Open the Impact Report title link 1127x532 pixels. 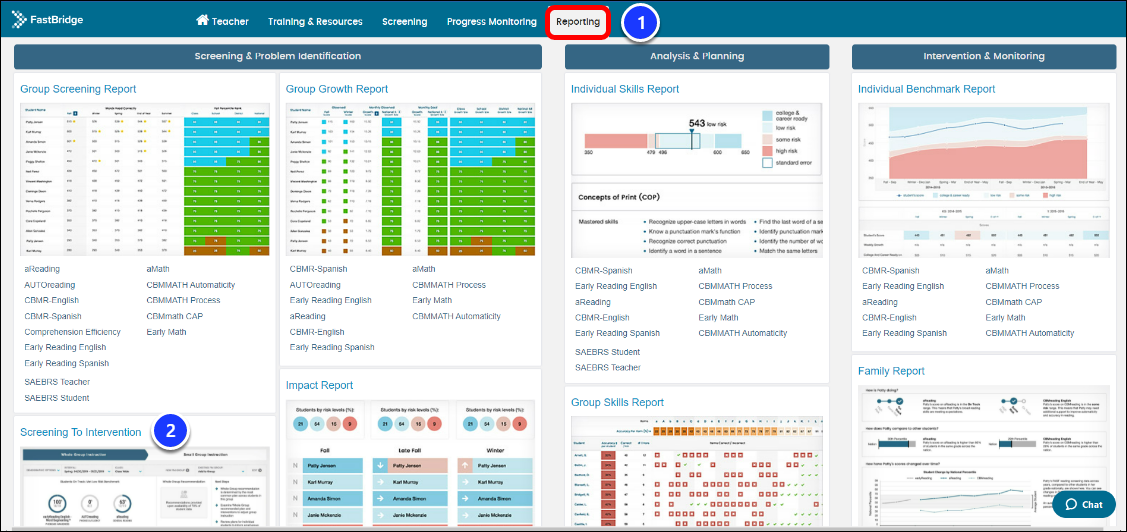pos(319,385)
